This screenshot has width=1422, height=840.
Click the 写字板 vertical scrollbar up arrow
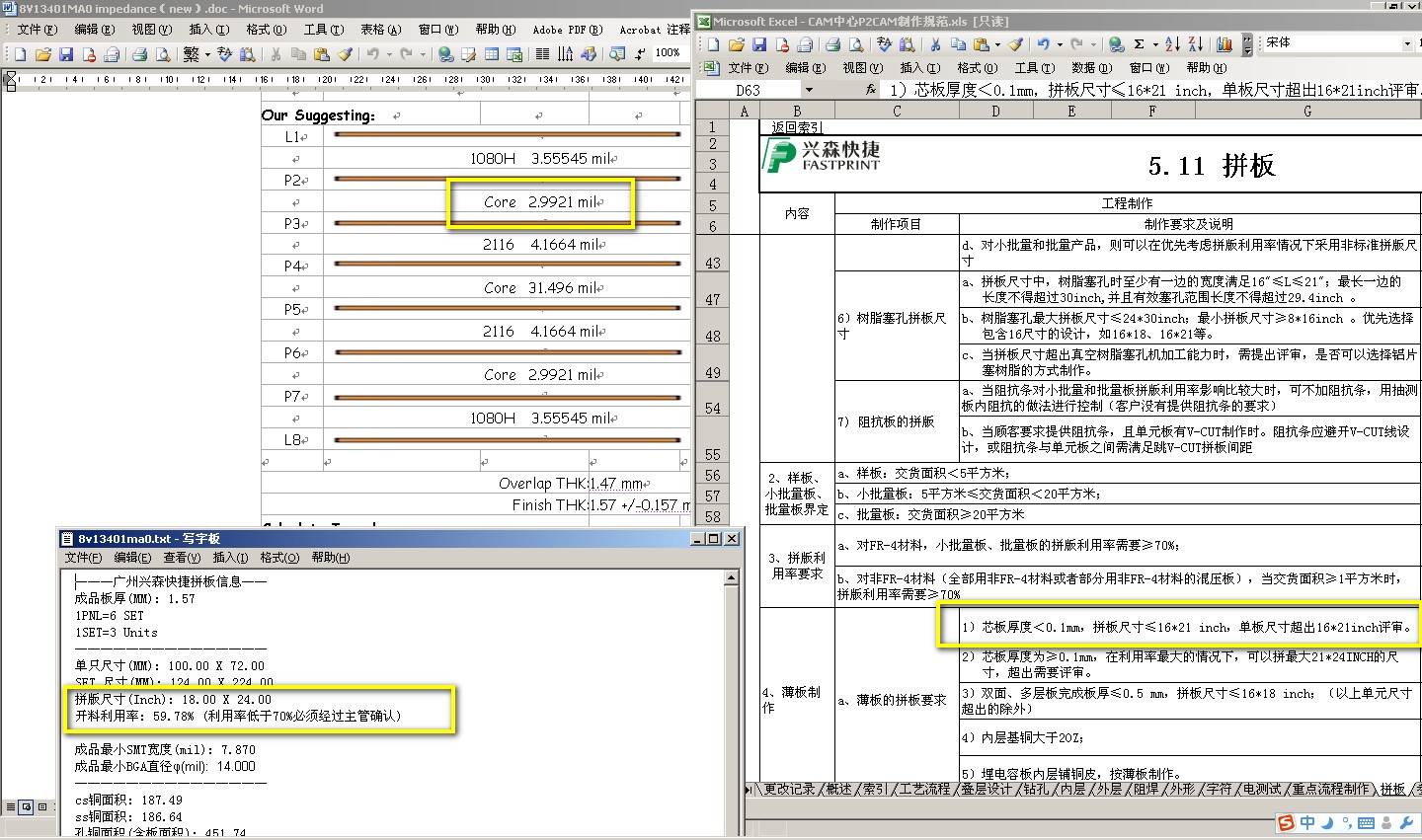[732, 578]
